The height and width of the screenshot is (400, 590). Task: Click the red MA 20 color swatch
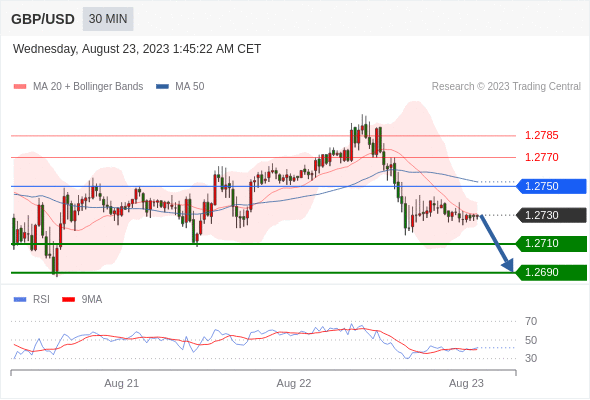[20, 87]
